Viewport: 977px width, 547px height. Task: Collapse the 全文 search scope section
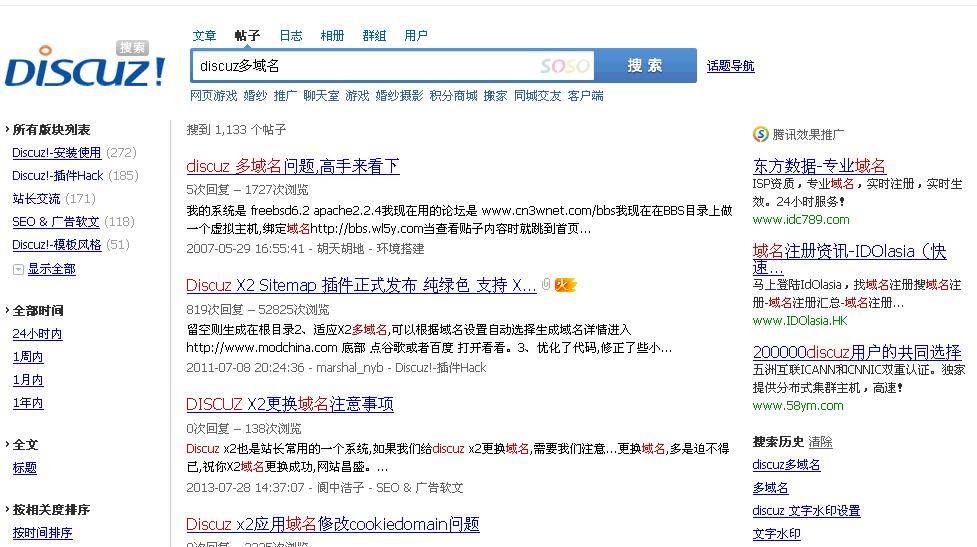coord(22,445)
